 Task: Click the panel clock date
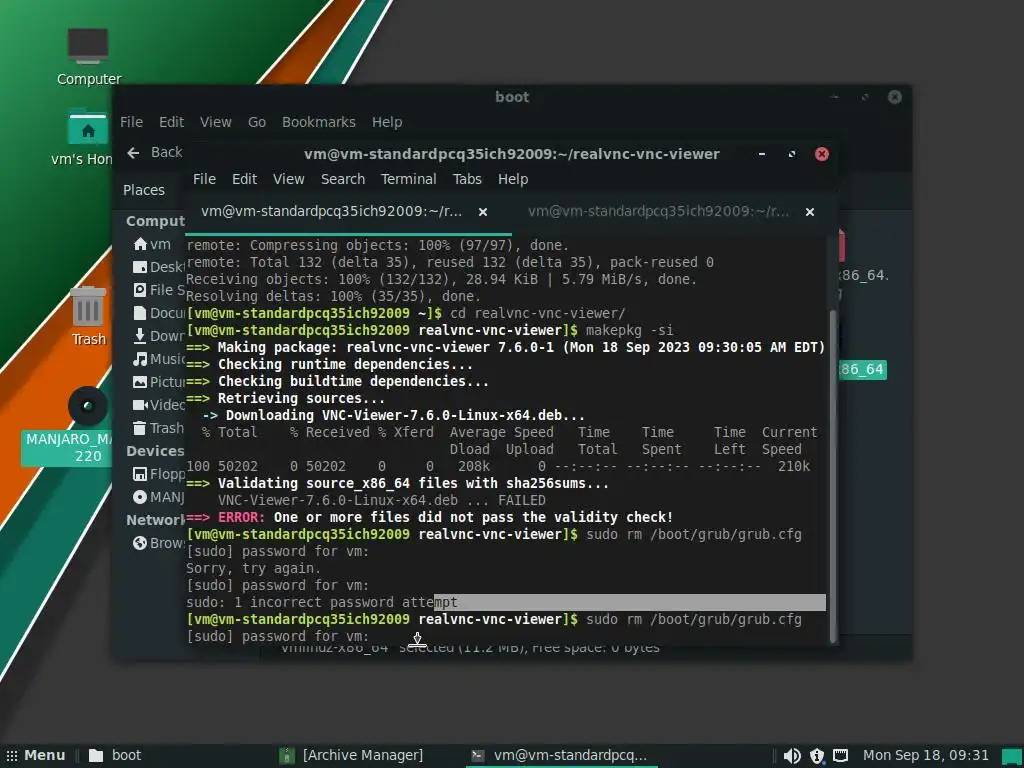(x=926, y=756)
